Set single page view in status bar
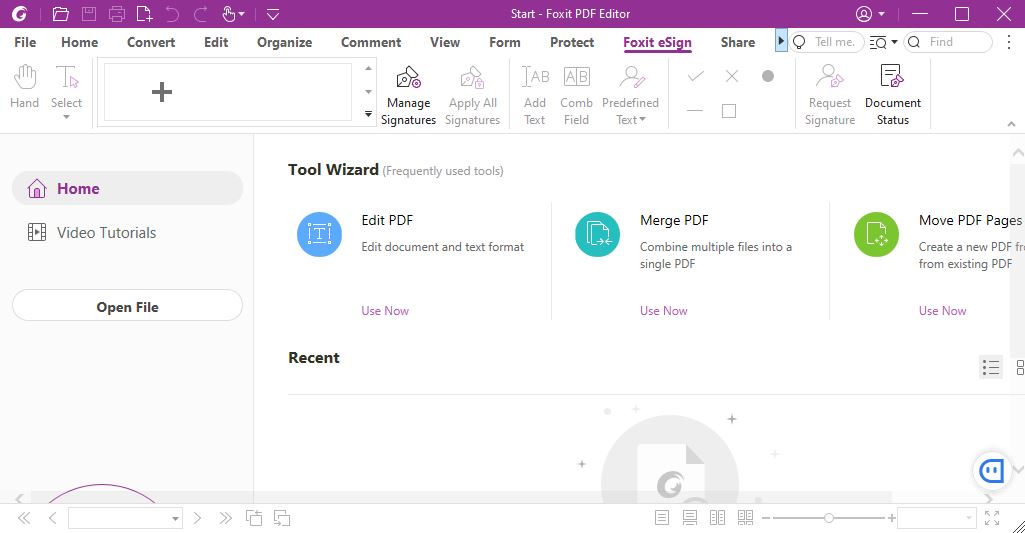Image resolution: width=1025 pixels, height=533 pixels. click(662, 518)
